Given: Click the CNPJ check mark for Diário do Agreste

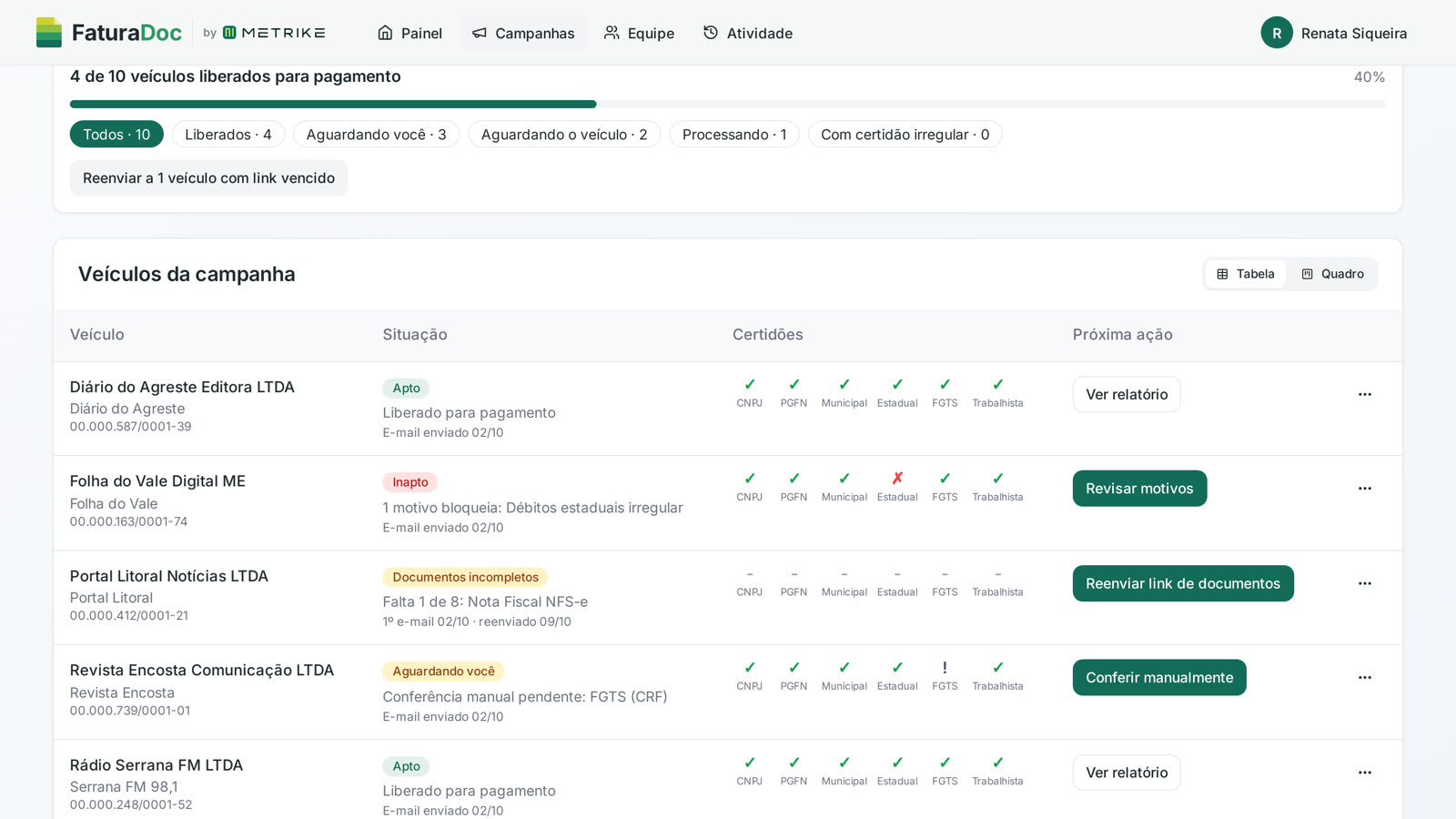Looking at the screenshot, I should click(749, 384).
